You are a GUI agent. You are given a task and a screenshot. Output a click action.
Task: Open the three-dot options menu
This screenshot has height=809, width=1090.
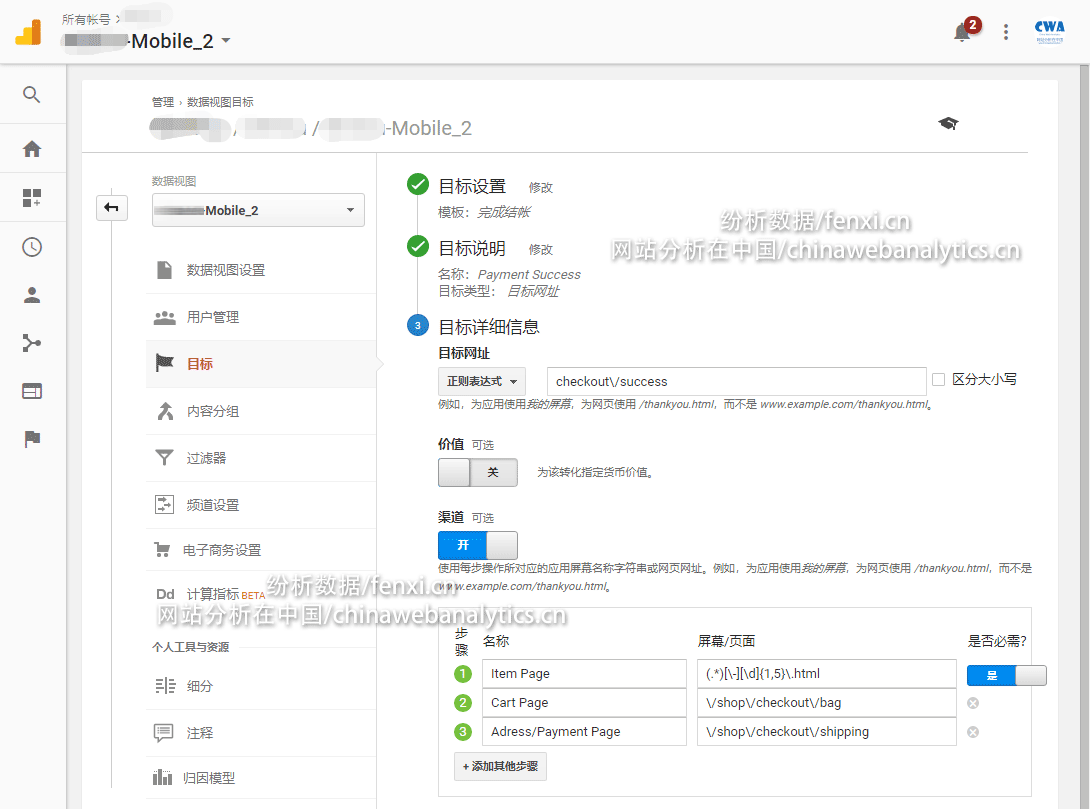(1006, 32)
